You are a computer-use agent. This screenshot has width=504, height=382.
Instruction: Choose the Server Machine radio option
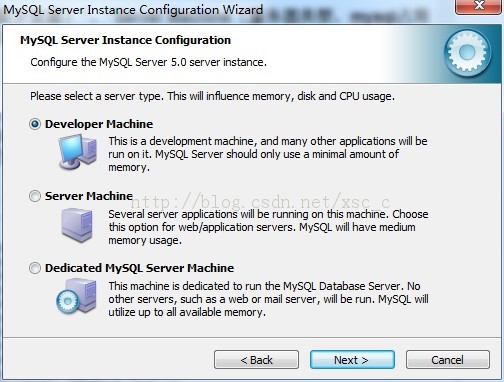click(35, 196)
